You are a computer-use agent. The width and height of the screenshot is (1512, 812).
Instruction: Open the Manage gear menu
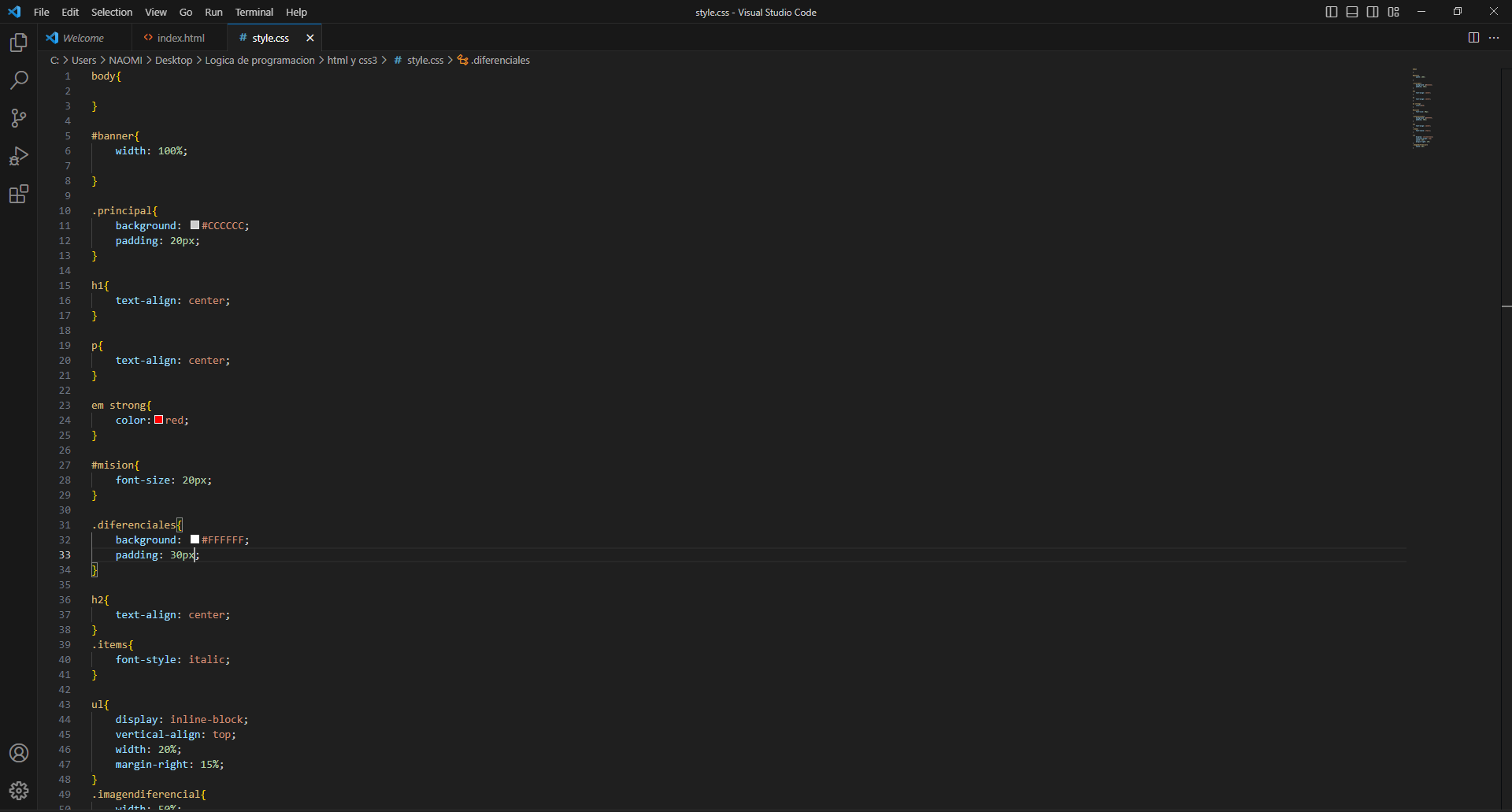(x=19, y=791)
